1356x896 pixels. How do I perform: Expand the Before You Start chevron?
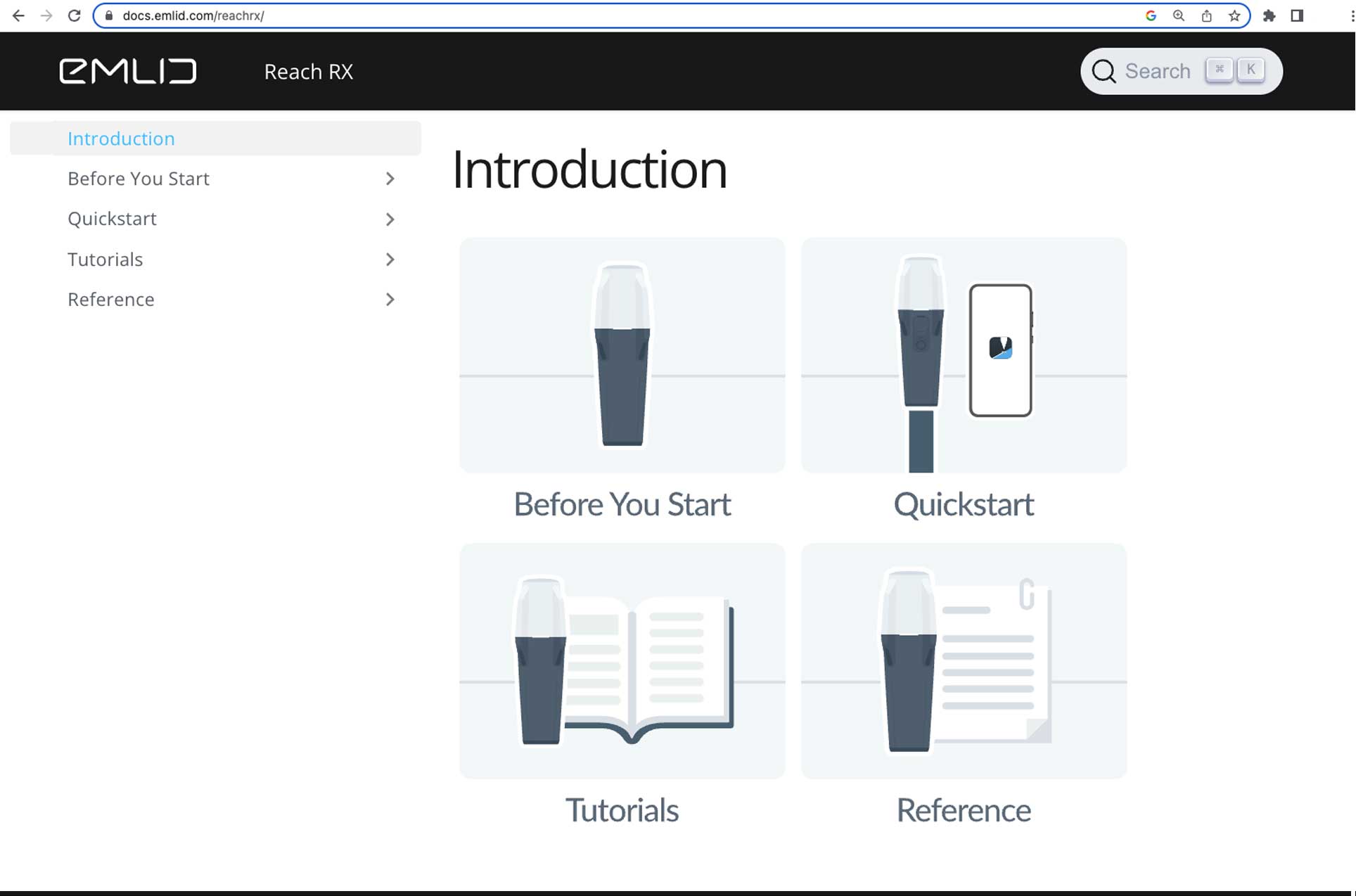coord(390,179)
